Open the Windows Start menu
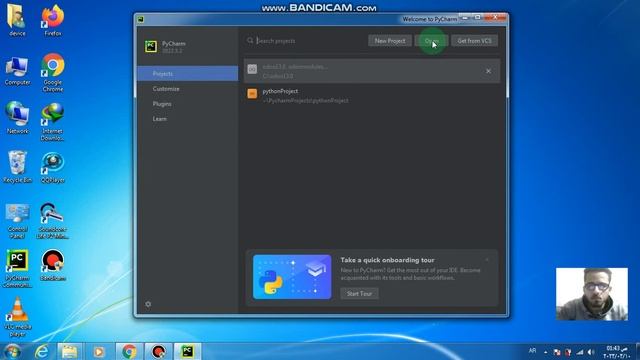Screen dimensions: 640x360 [12, 351]
